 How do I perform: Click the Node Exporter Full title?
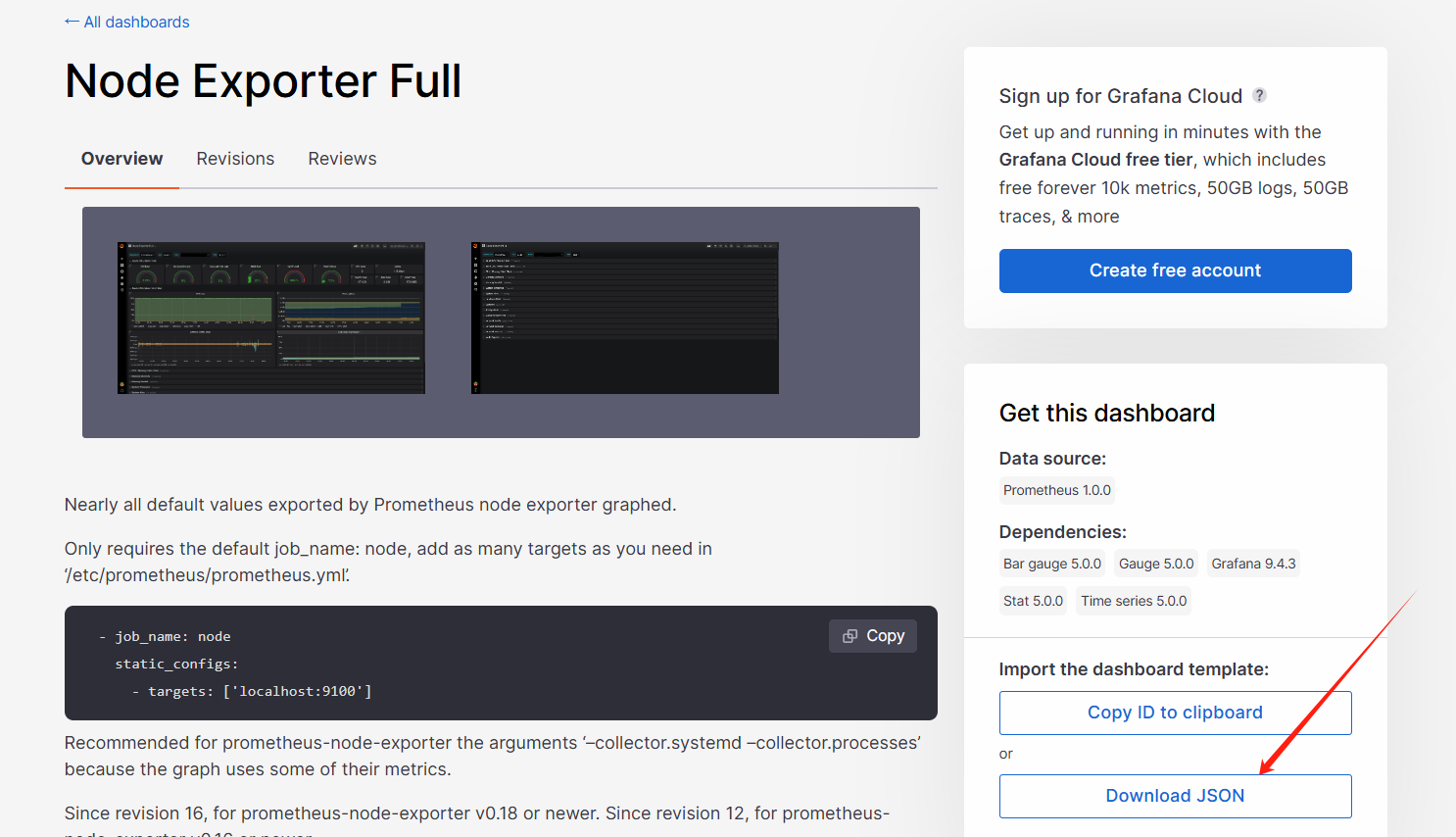pyautogui.click(x=263, y=80)
